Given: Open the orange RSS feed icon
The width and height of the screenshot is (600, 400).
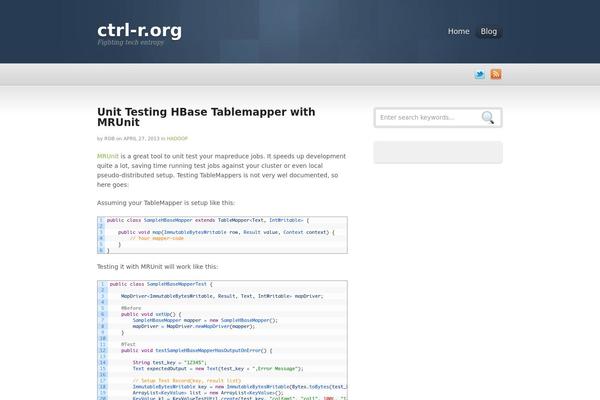Looking at the screenshot, I should click(x=496, y=74).
